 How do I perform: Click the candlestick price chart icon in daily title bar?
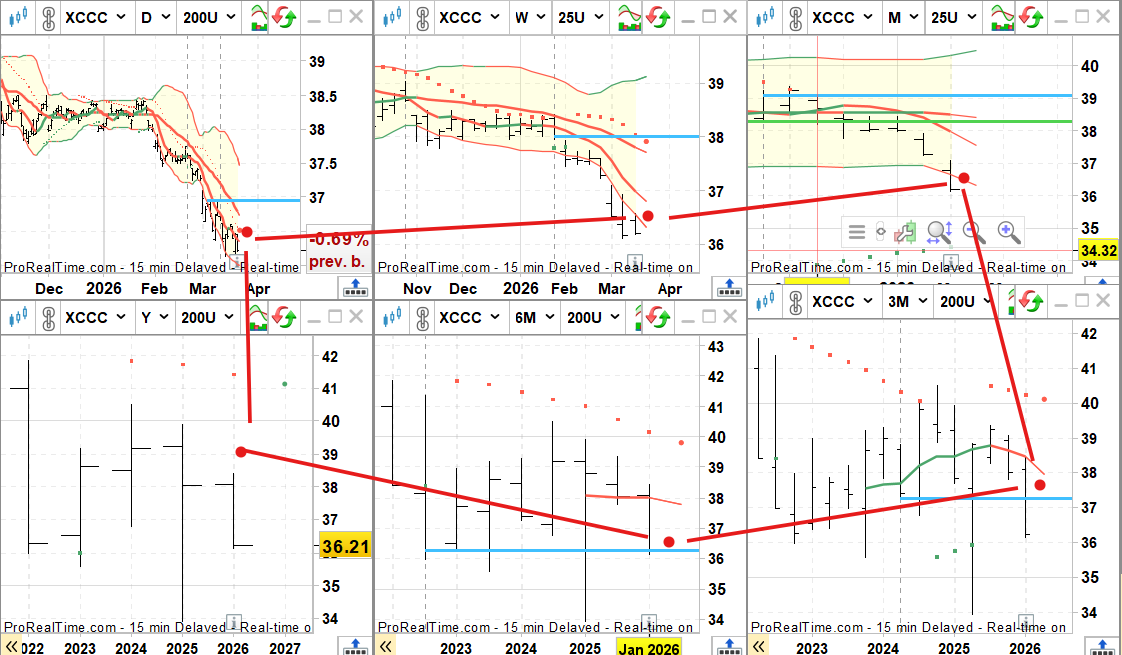click(19, 17)
